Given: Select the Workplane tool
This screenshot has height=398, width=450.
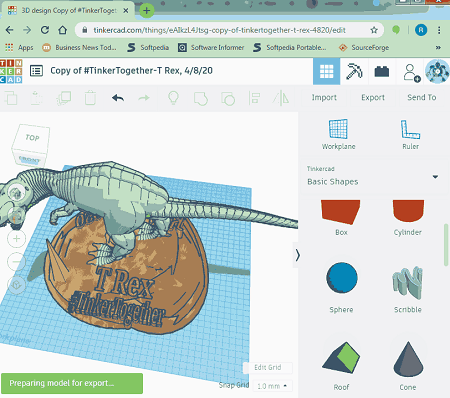Looking at the screenshot, I should pyautogui.click(x=338, y=134).
